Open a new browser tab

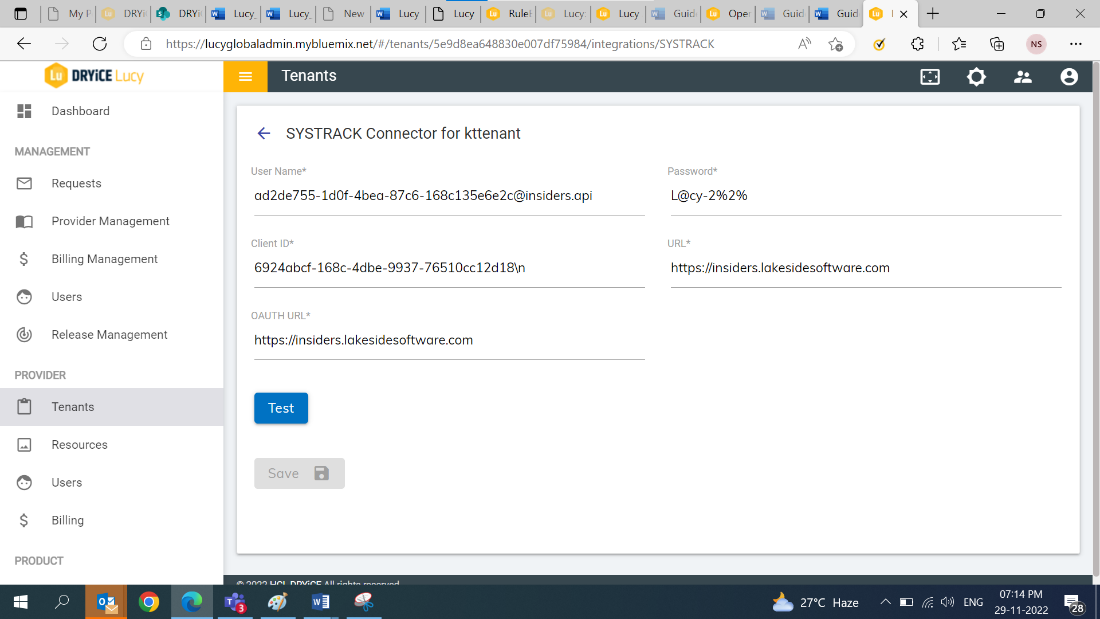[932, 13]
